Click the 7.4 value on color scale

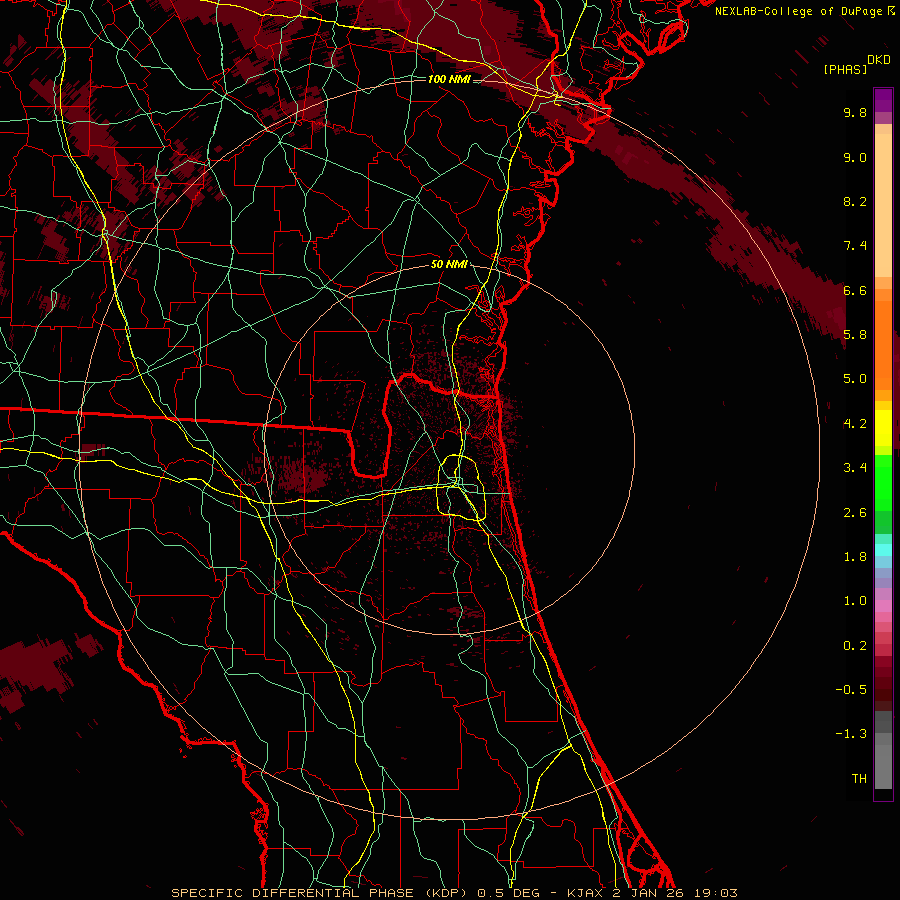click(855, 246)
